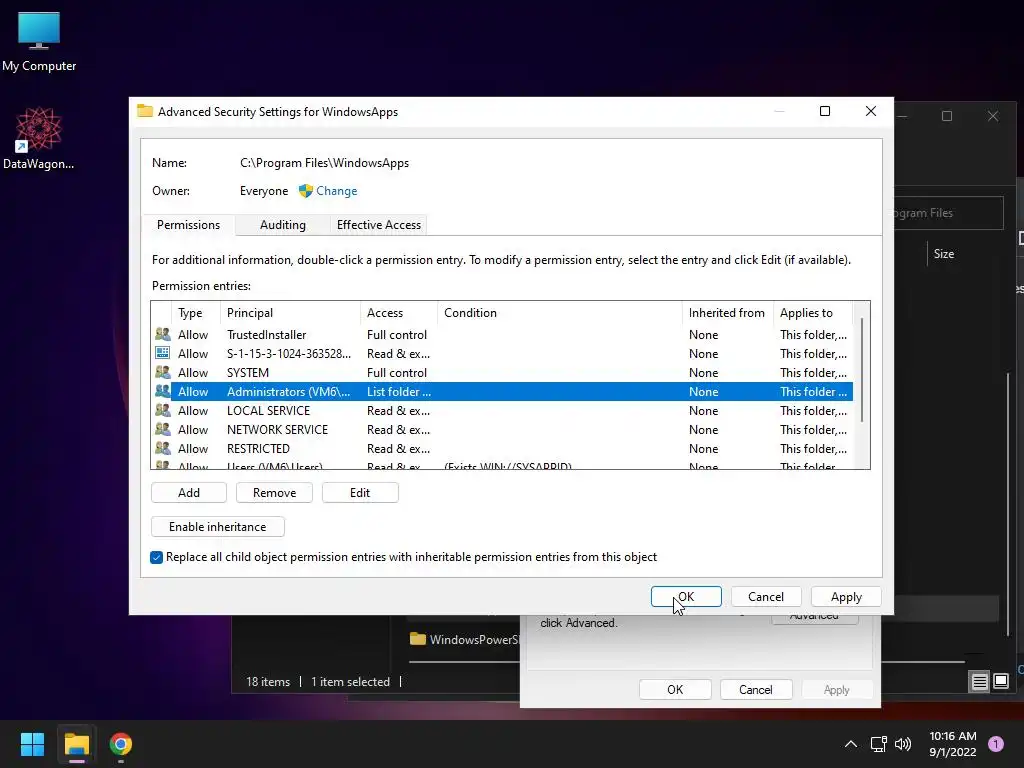
Task: Select the TrustedInstaller permission entry
Action: 502,334
